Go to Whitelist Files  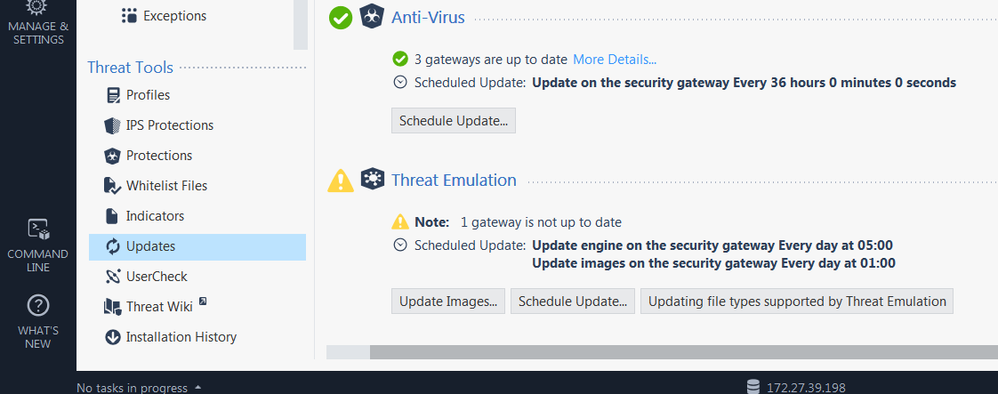(x=156, y=186)
